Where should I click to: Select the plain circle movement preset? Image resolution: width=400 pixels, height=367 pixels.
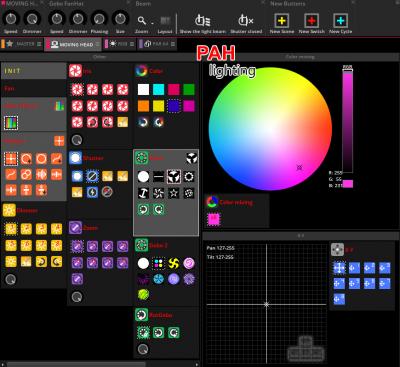tap(41, 159)
